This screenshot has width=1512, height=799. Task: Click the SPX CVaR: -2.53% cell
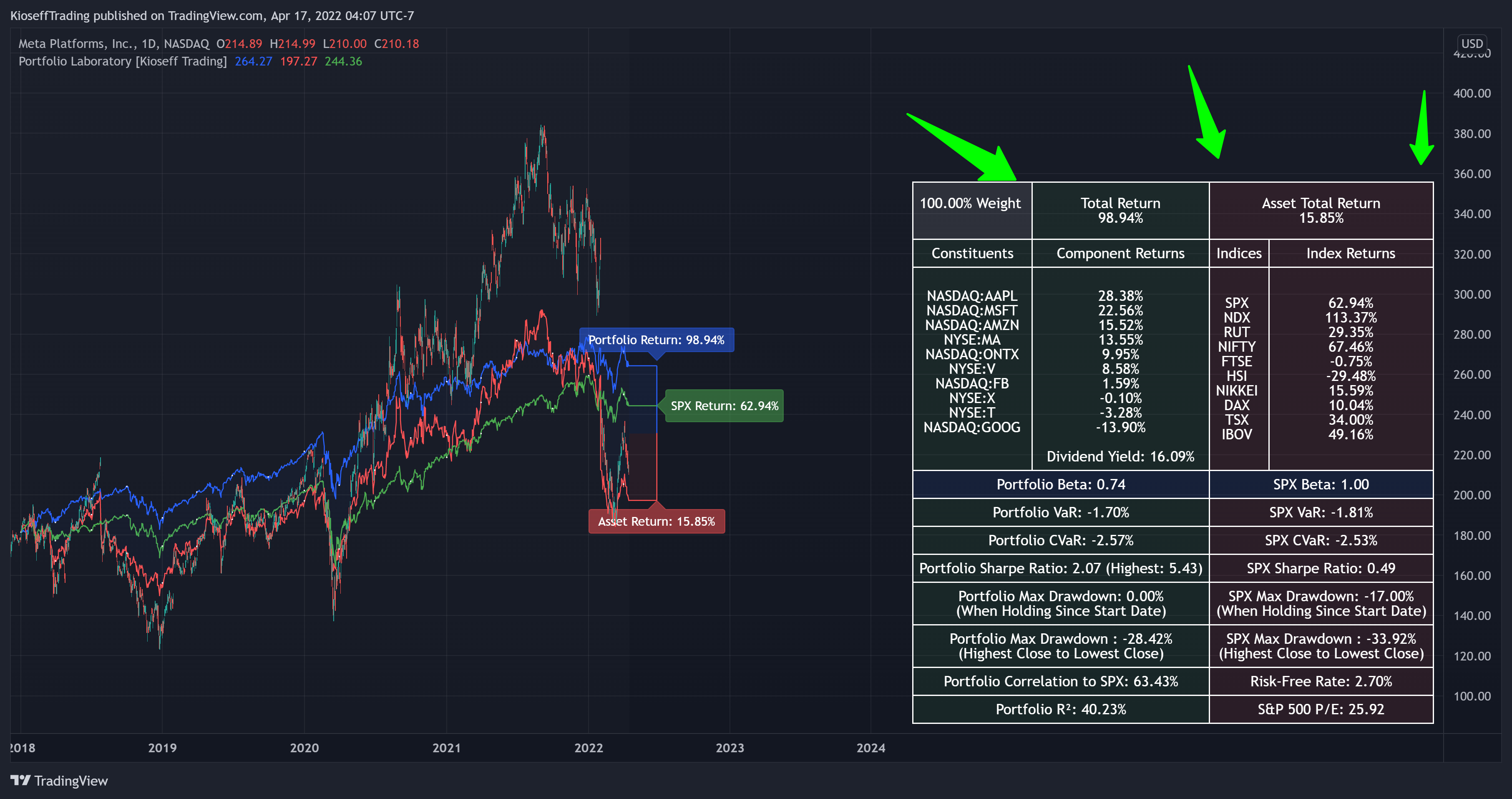[1321, 540]
